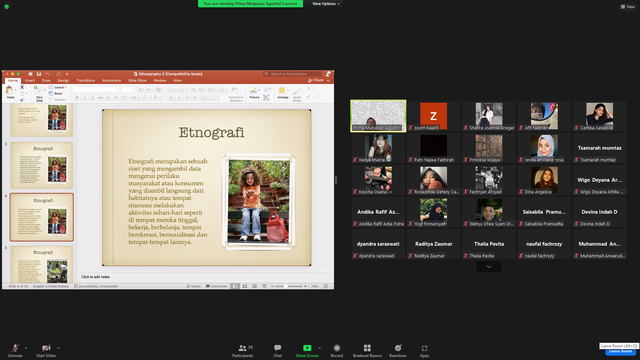Click fit slide to window icon
The image size is (640, 360).
coord(326,286)
